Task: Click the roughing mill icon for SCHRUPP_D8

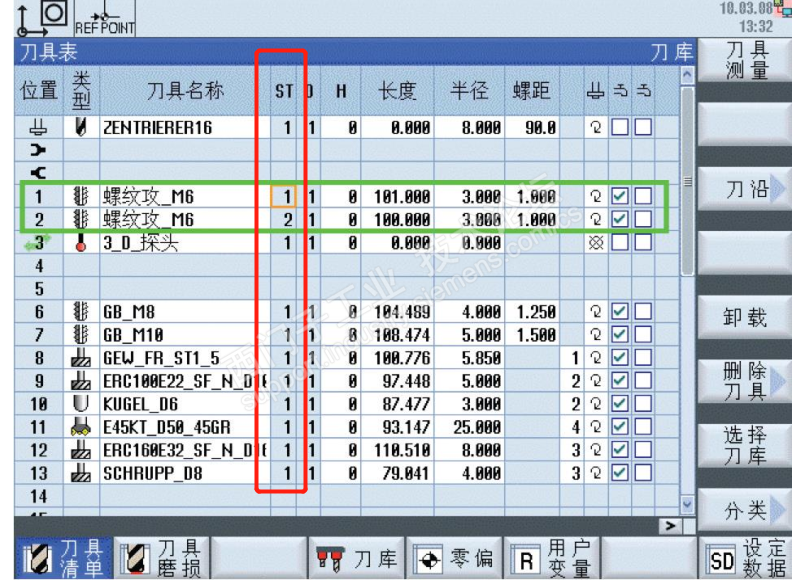Action: tap(80, 473)
